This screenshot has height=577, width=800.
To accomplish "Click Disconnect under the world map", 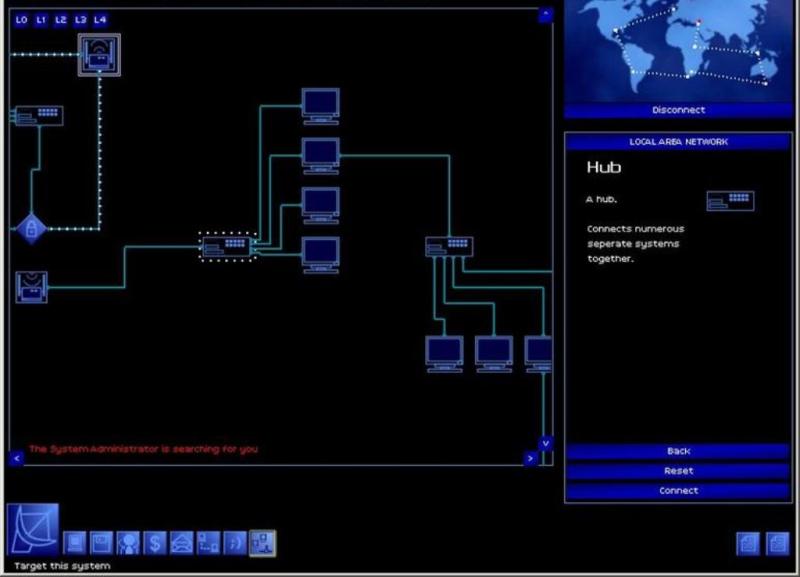I will click(x=678, y=110).
